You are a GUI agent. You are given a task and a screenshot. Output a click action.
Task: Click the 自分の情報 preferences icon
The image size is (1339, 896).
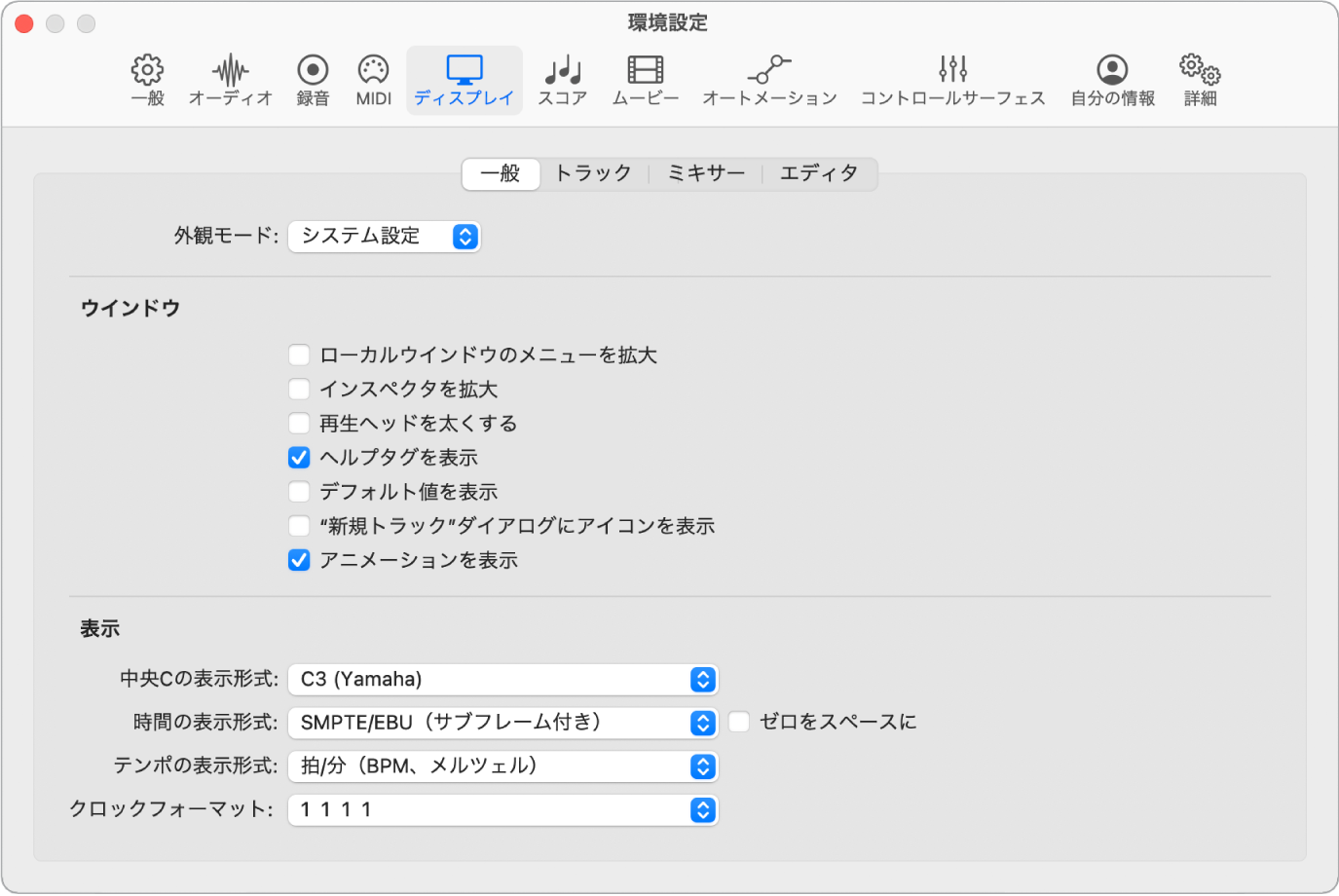tap(1110, 79)
